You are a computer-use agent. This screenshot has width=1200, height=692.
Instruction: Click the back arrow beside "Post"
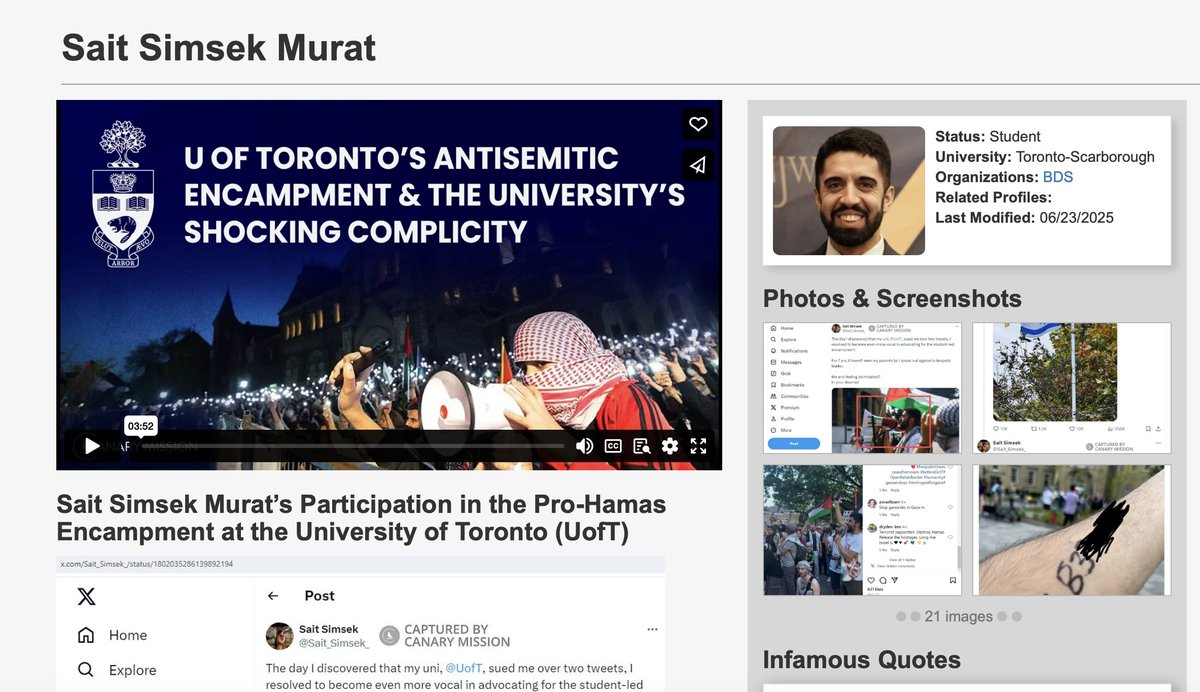[x=273, y=596]
